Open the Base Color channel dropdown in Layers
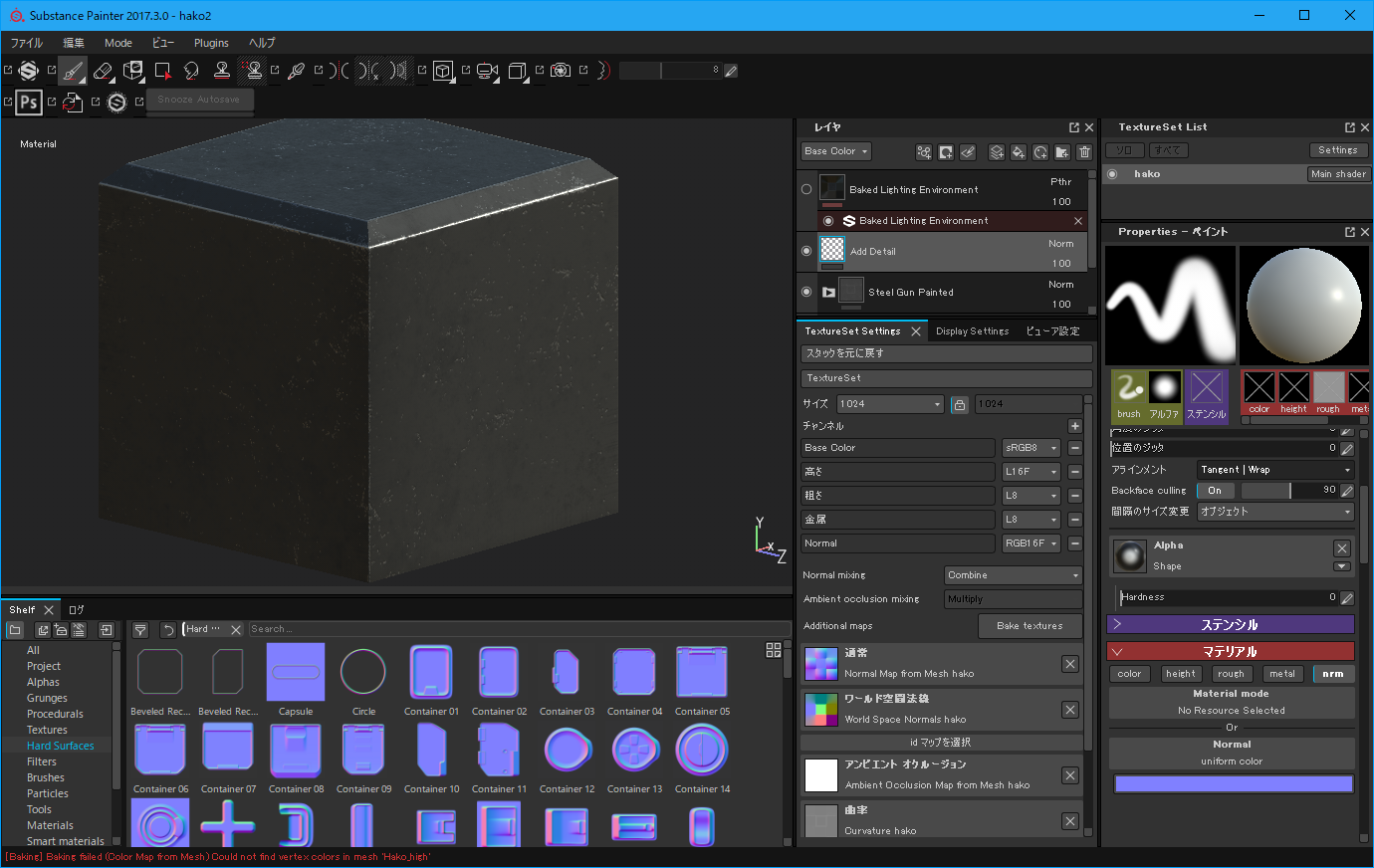 pos(836,151)
